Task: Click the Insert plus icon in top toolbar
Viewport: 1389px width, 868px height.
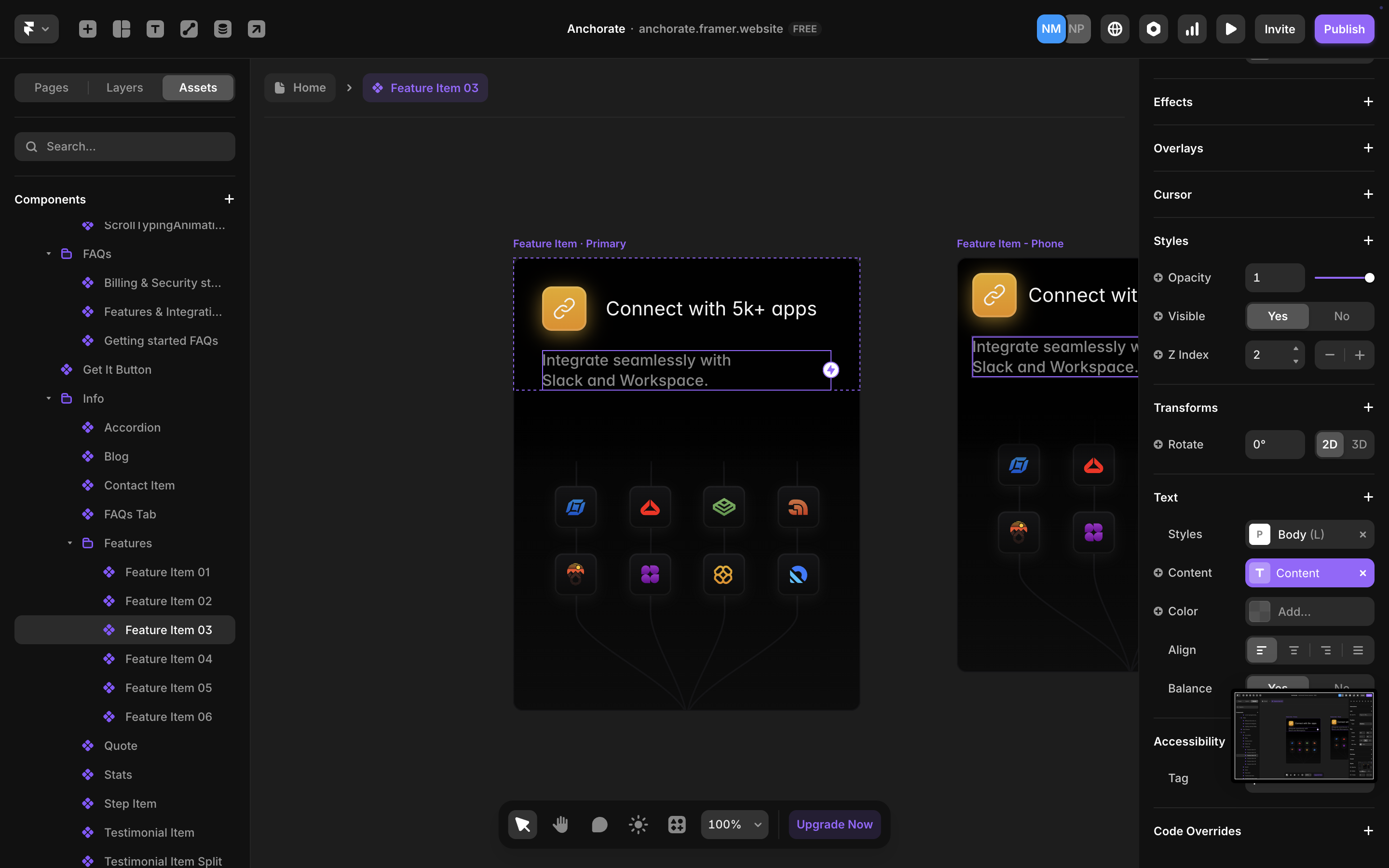Action: pos(88,29)
